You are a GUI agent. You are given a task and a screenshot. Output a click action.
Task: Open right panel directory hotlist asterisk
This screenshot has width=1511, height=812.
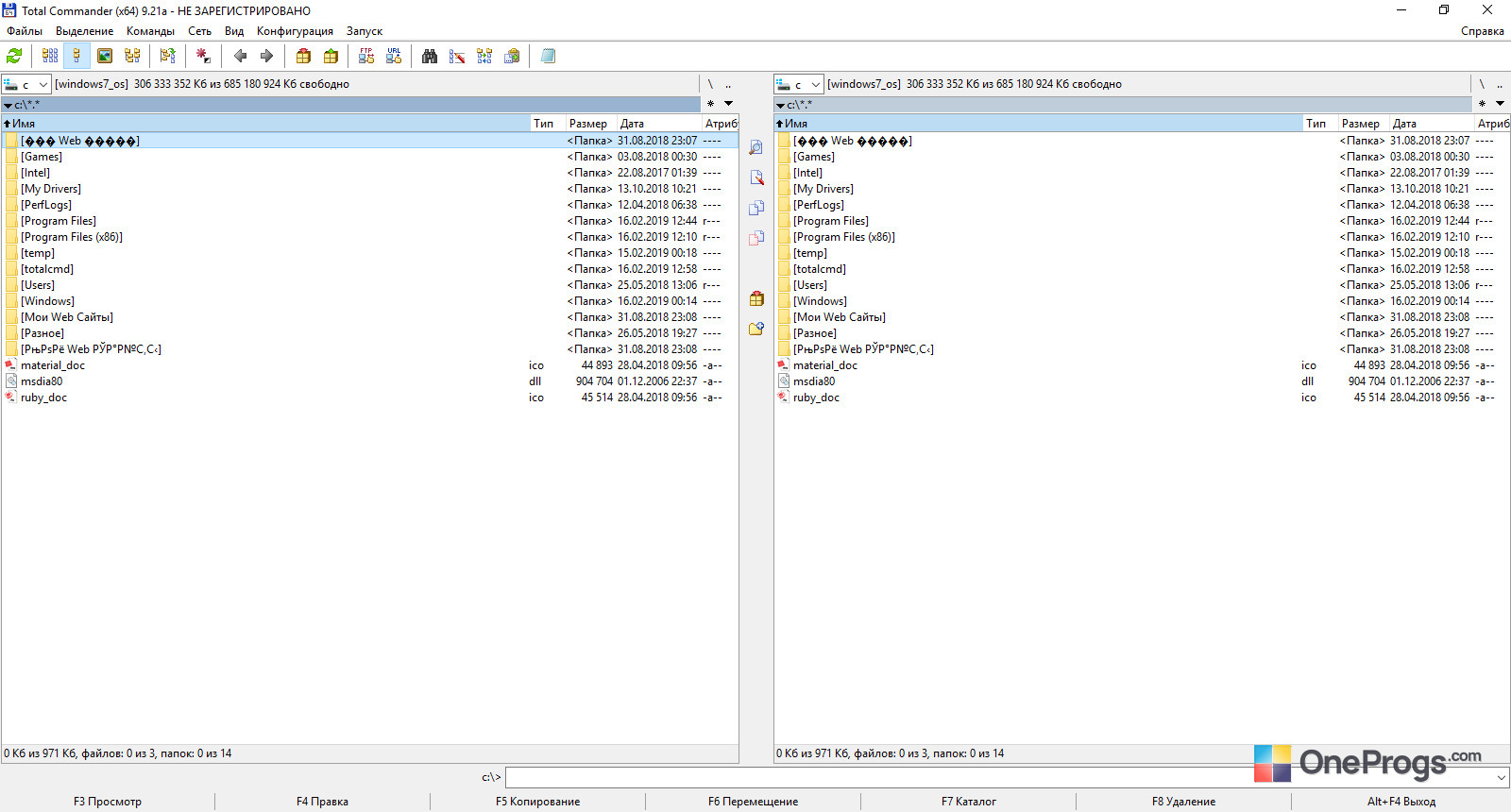1482,104
